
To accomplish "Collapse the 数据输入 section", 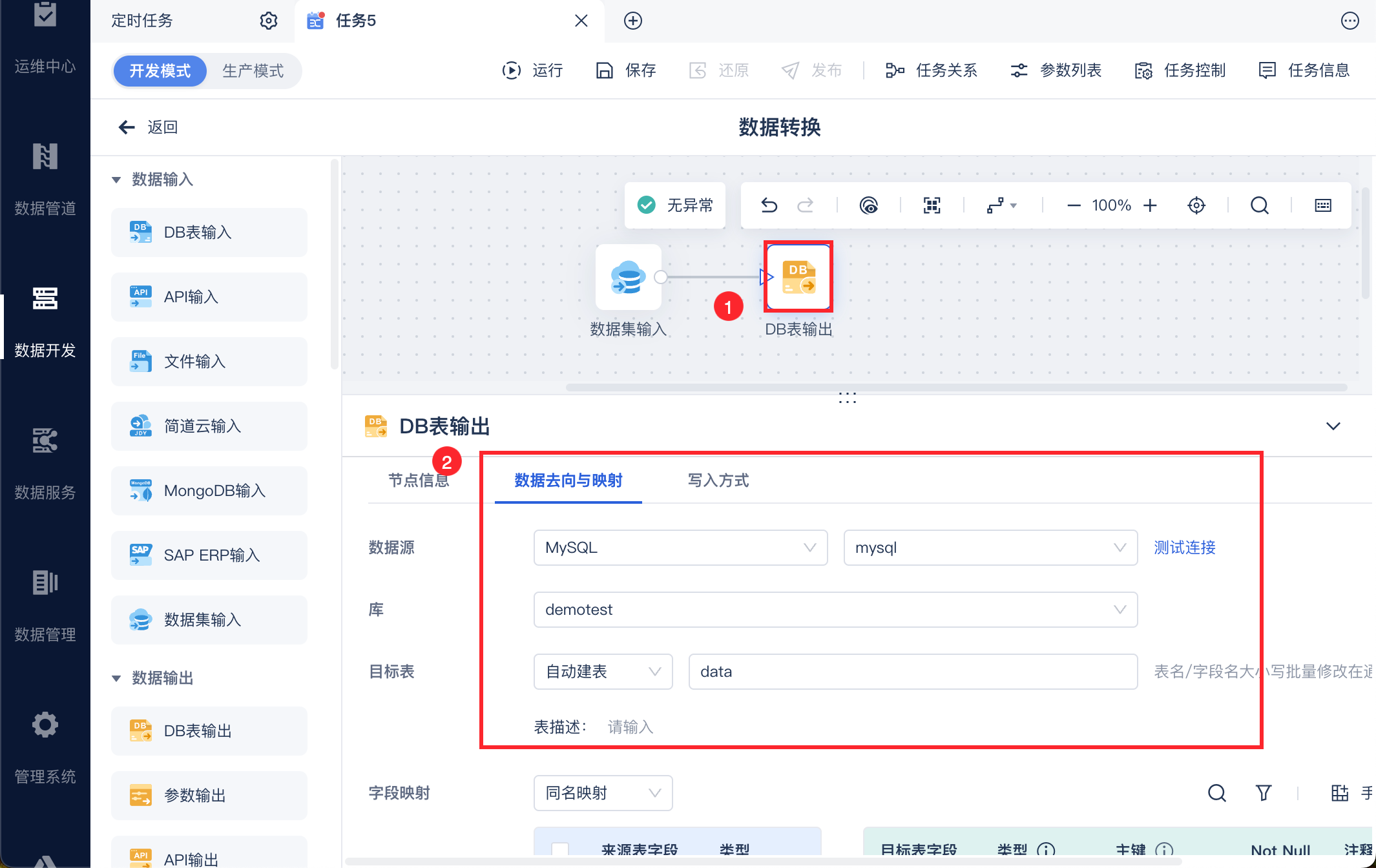I will click(x=116, y=180).
